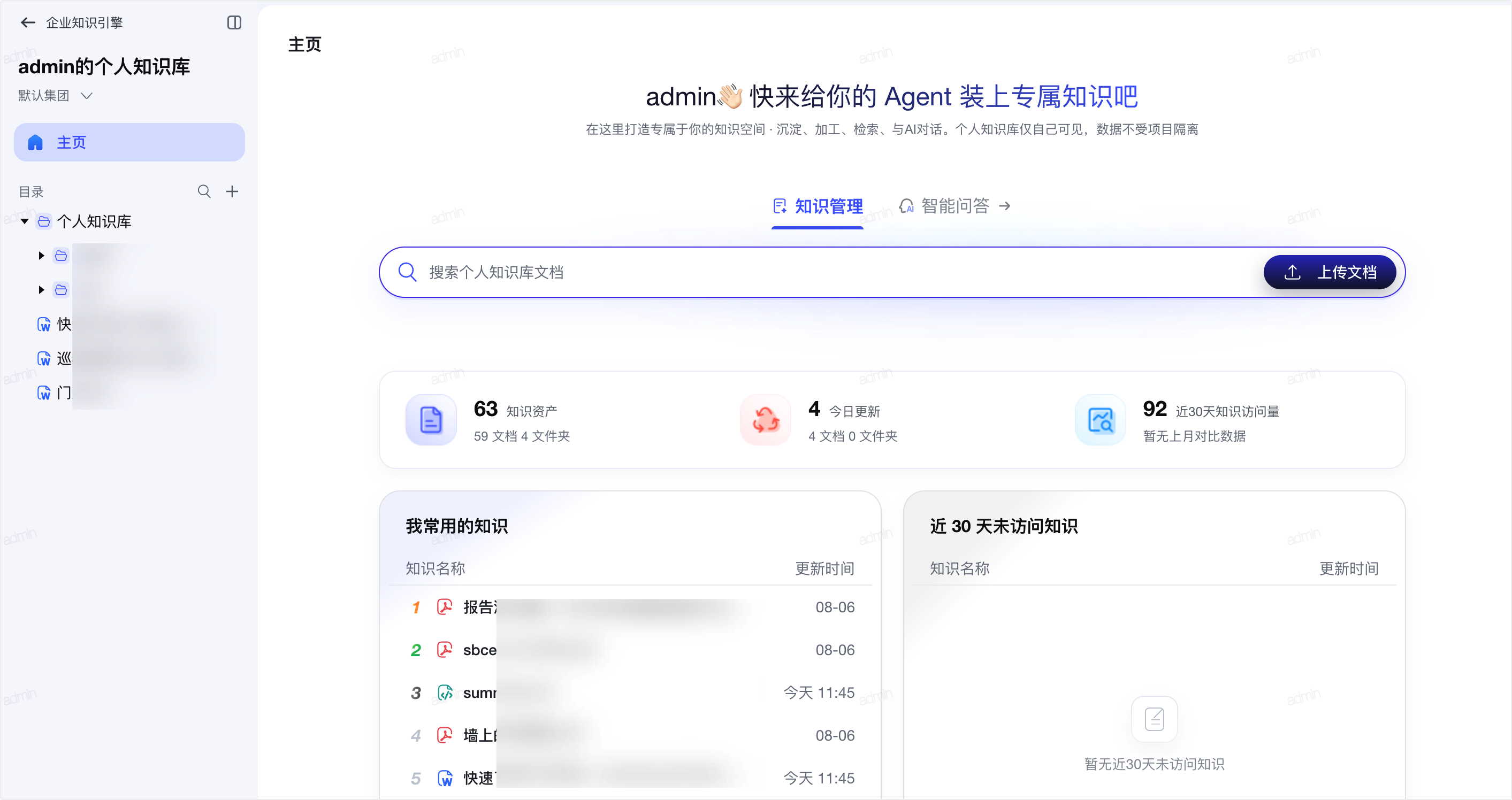Click the 知识名称 header under 近 30 天未访问知识
Image resolution: width=1512 pixels, height=800 pixels.
coord(959,568)
